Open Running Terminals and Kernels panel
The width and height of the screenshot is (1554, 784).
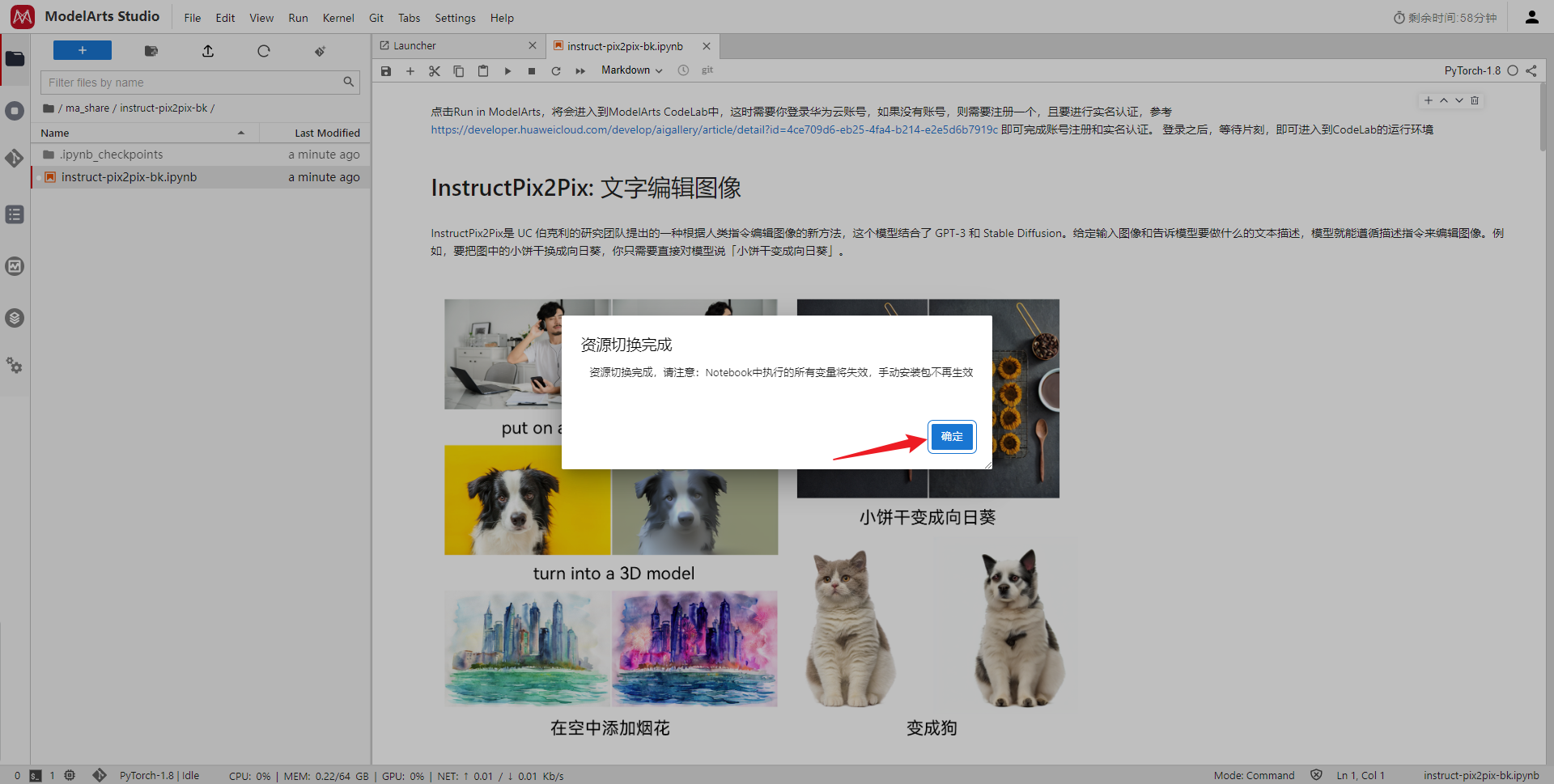coord(15,111)
